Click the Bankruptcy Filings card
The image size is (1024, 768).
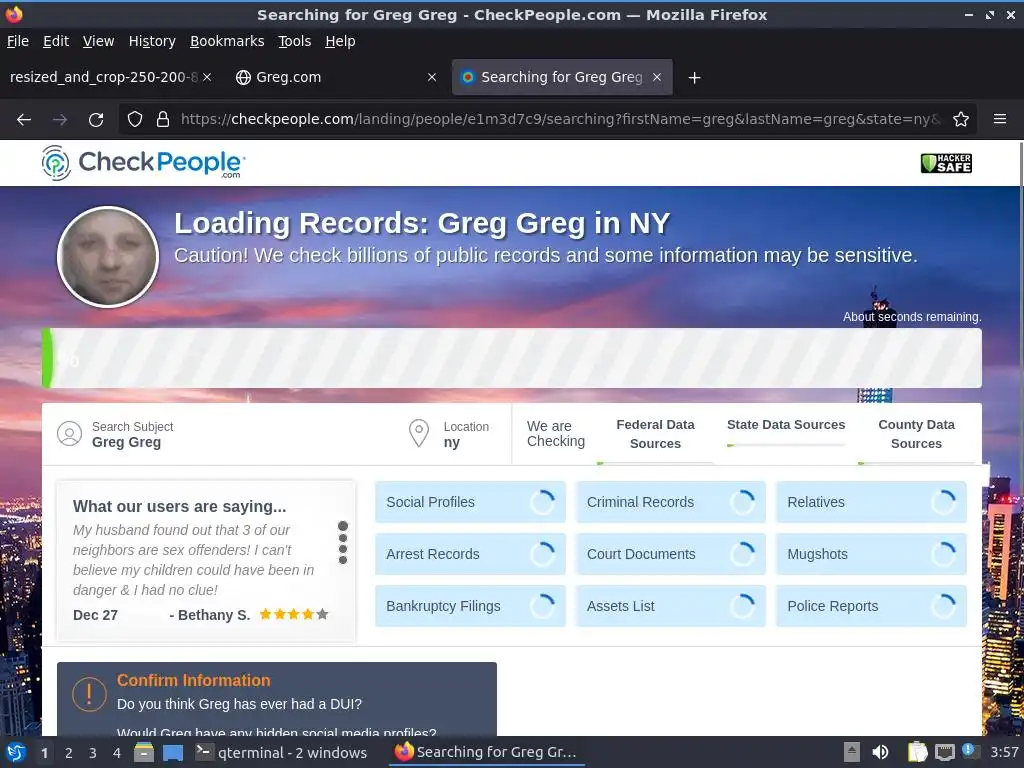point(470,606)
